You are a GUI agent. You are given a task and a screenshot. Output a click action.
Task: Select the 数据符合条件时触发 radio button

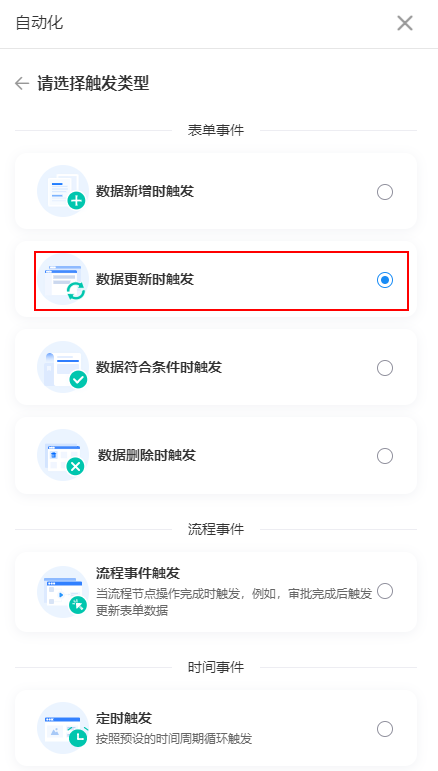[x=385, y=368]
